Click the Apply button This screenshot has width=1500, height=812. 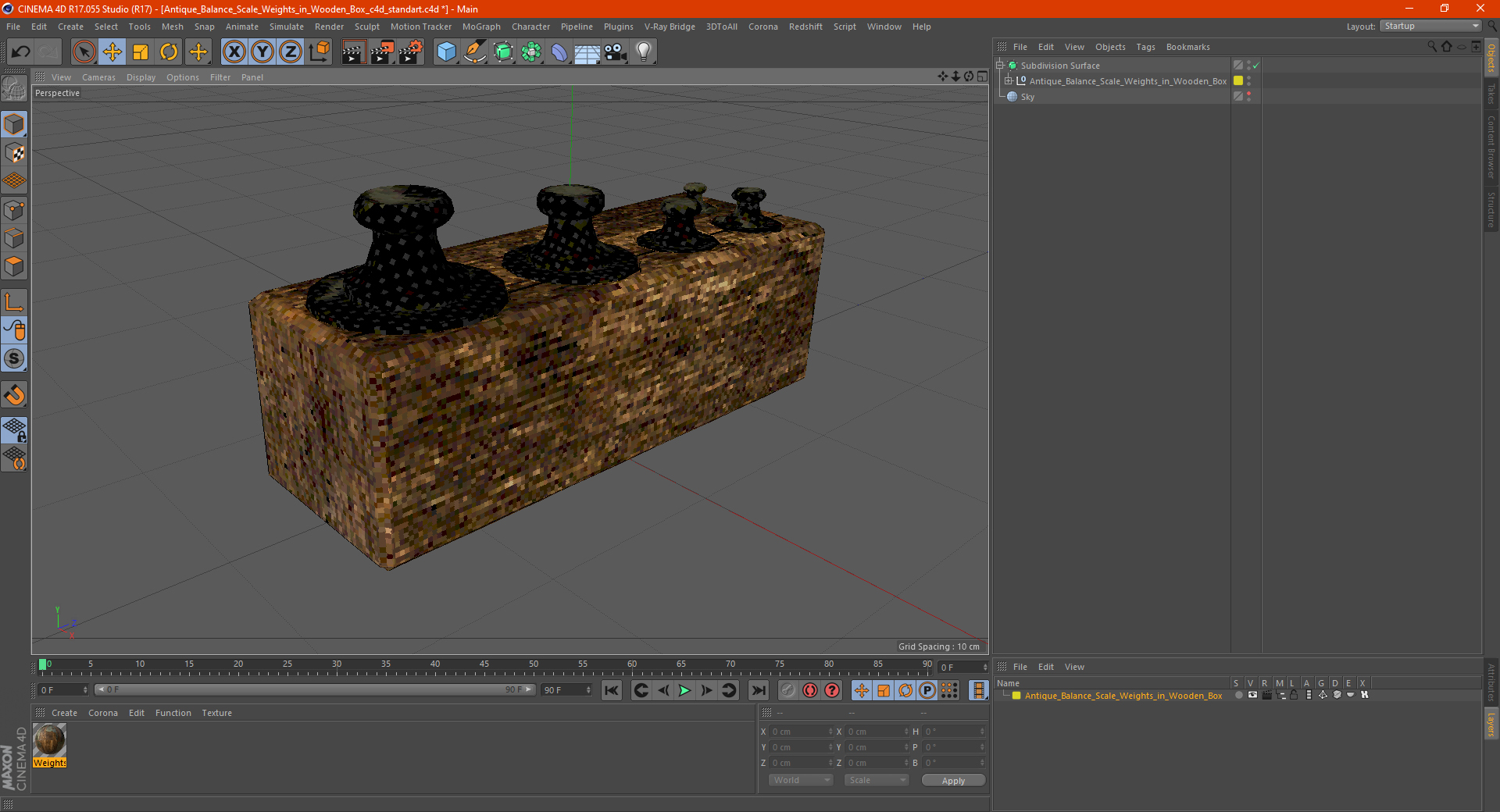[x=953, y=781]
